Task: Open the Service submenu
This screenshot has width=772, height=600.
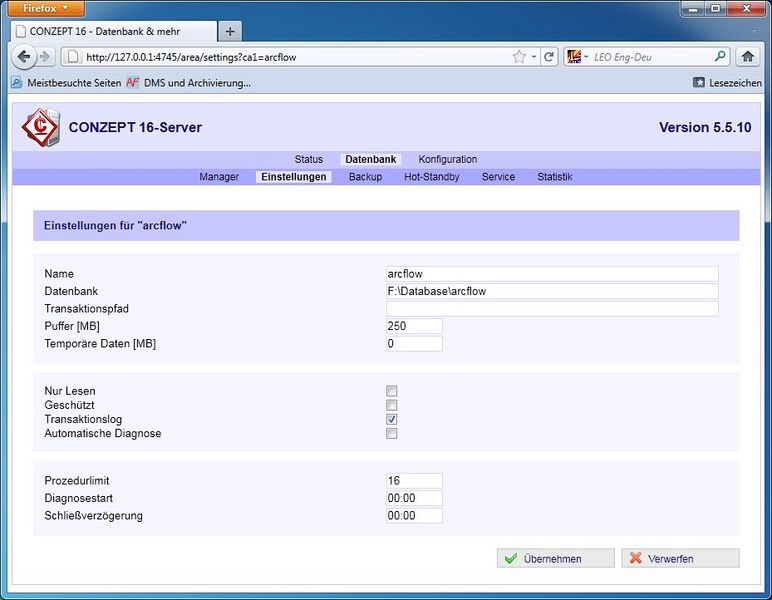Action: [x=498, y=177]
